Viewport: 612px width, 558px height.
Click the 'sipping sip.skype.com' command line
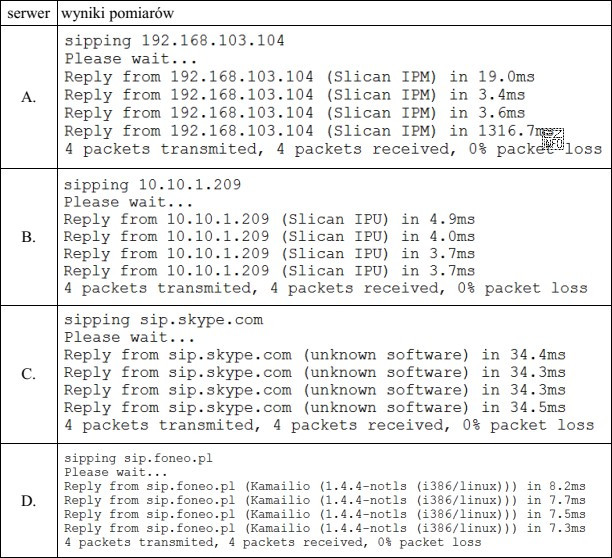164,320
